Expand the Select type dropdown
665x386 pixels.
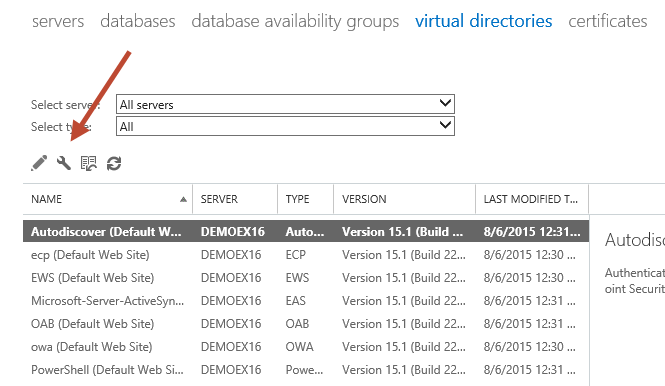285,126
